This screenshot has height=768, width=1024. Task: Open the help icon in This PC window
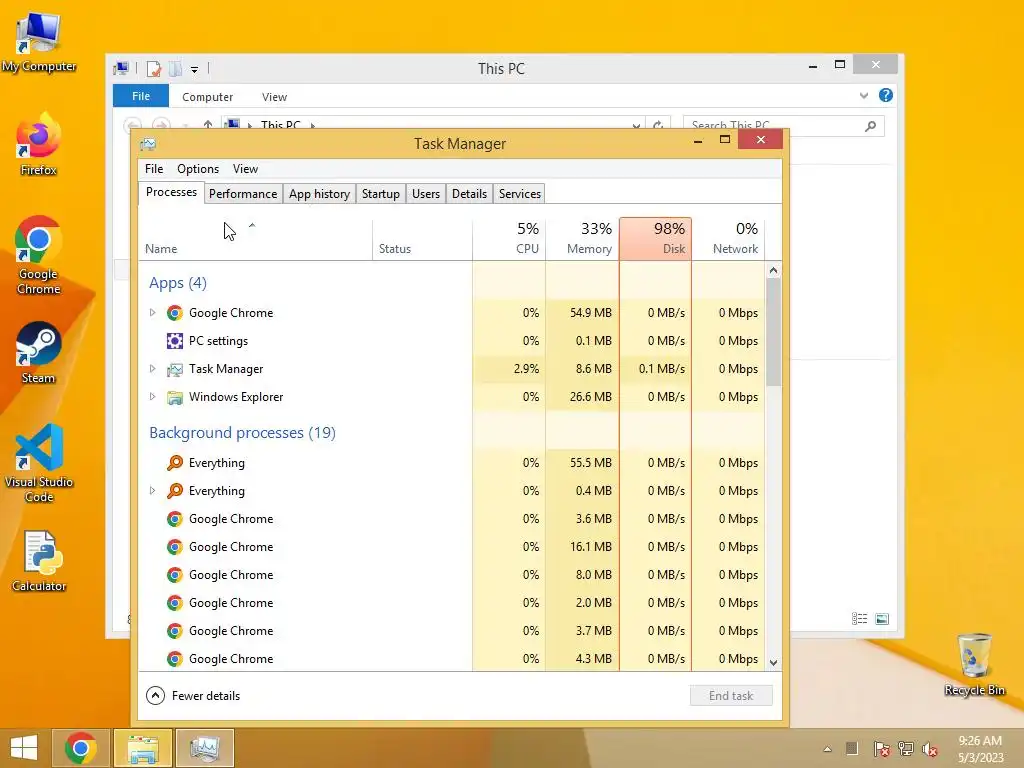[x=886, y=95]
